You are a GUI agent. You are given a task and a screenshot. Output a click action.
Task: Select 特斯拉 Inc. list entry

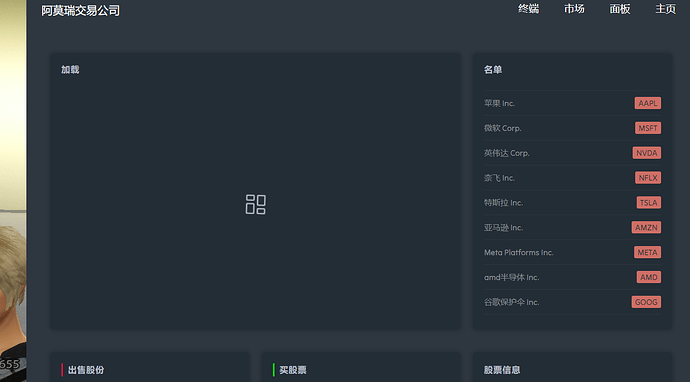tap(503, 202)
